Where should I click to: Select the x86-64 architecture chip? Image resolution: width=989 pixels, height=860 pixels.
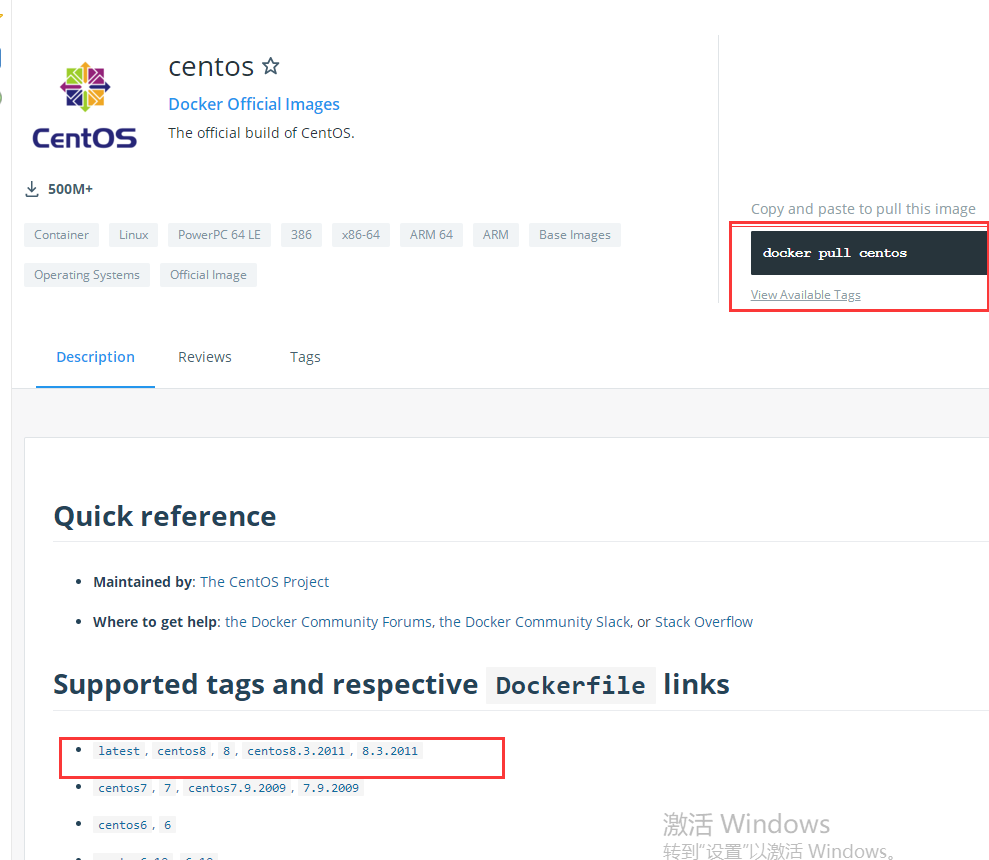360,235
